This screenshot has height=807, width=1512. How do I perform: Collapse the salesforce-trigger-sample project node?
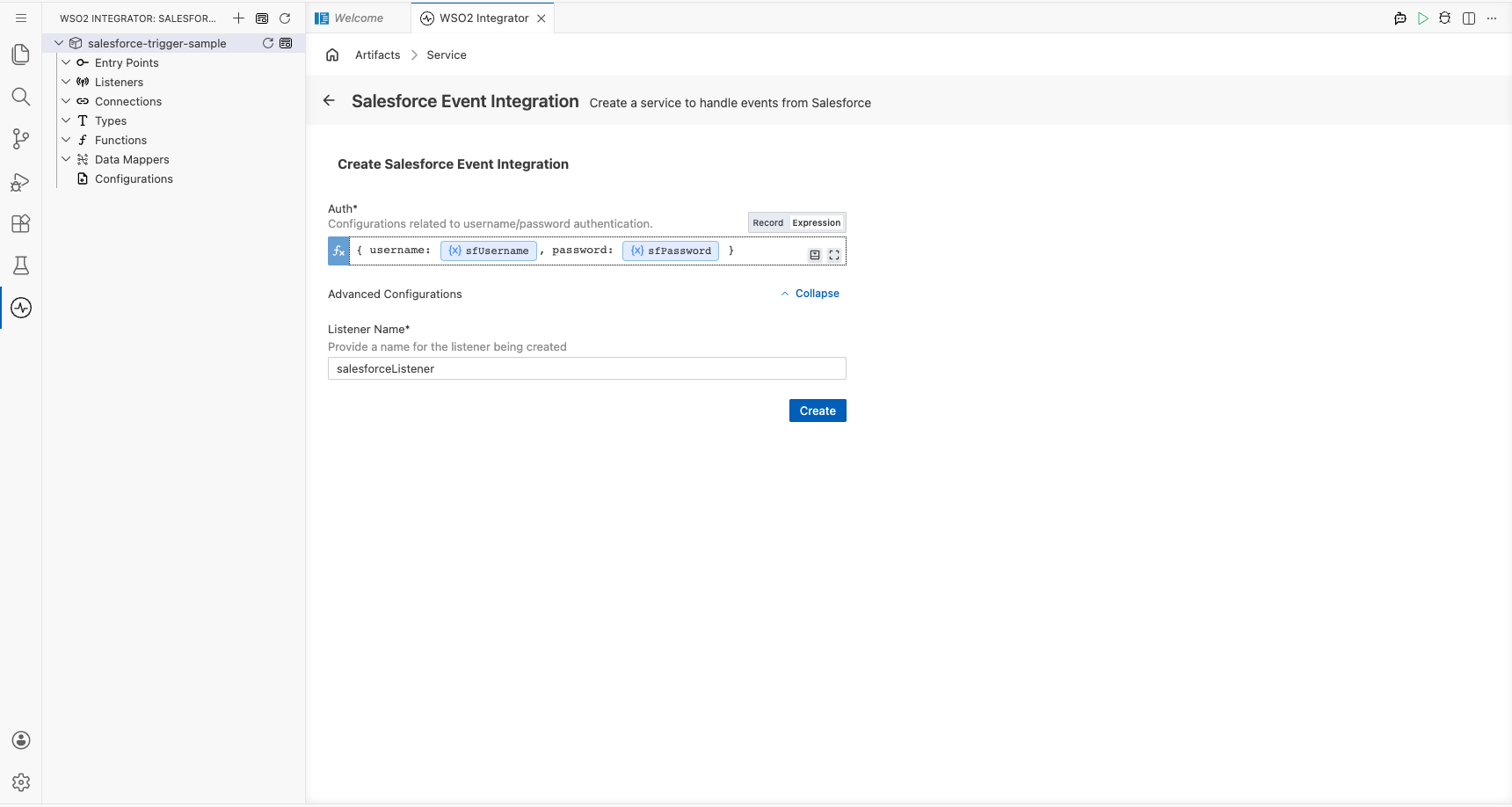pyautogui.click(x=59, y=43)
